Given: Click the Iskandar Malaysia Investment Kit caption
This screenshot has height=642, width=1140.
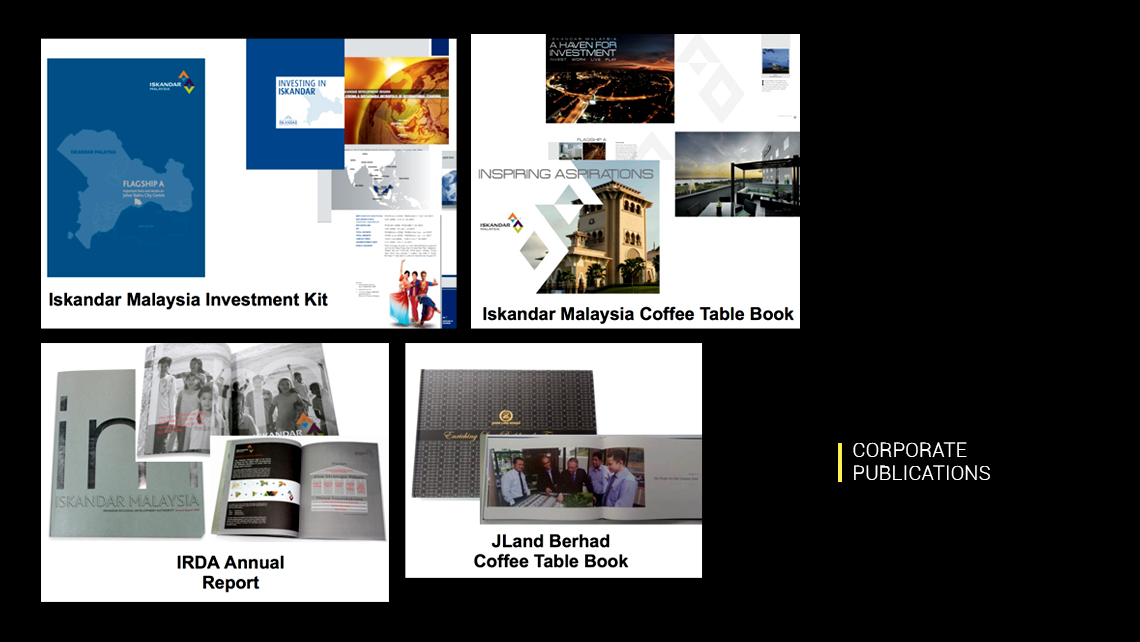Looking at the screenshot, I should [188, 299].
